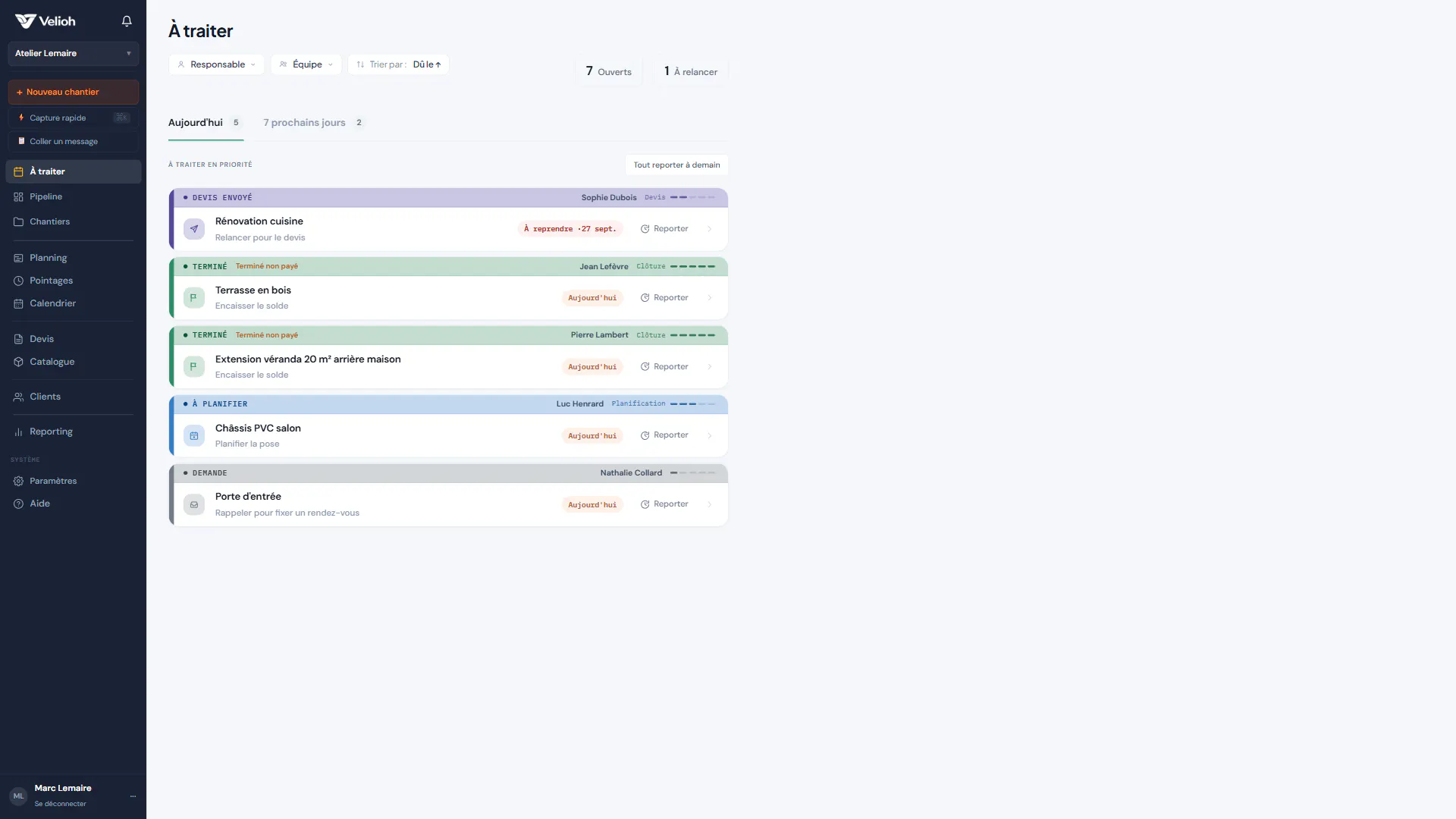1456x819 pixels.
Task: Switch to the 7 prochains jours tab
Action: [x=313, y=123]
